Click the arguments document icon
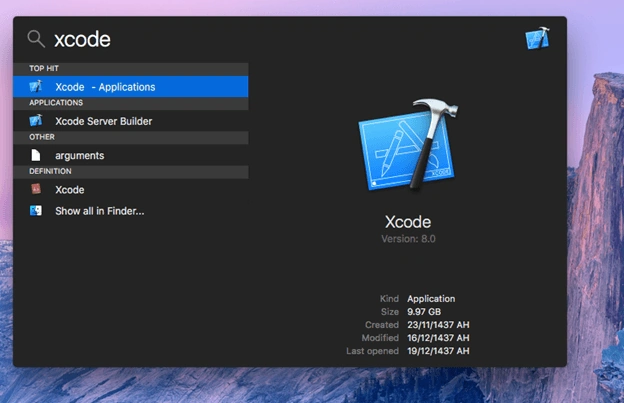This screenshot has height=403, width=624. [x=36, y=155]
